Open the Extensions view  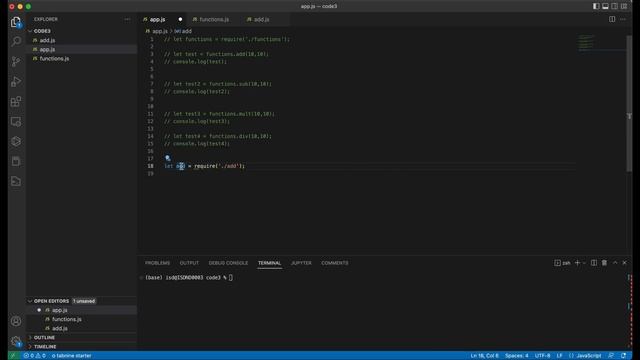[16, 101]
